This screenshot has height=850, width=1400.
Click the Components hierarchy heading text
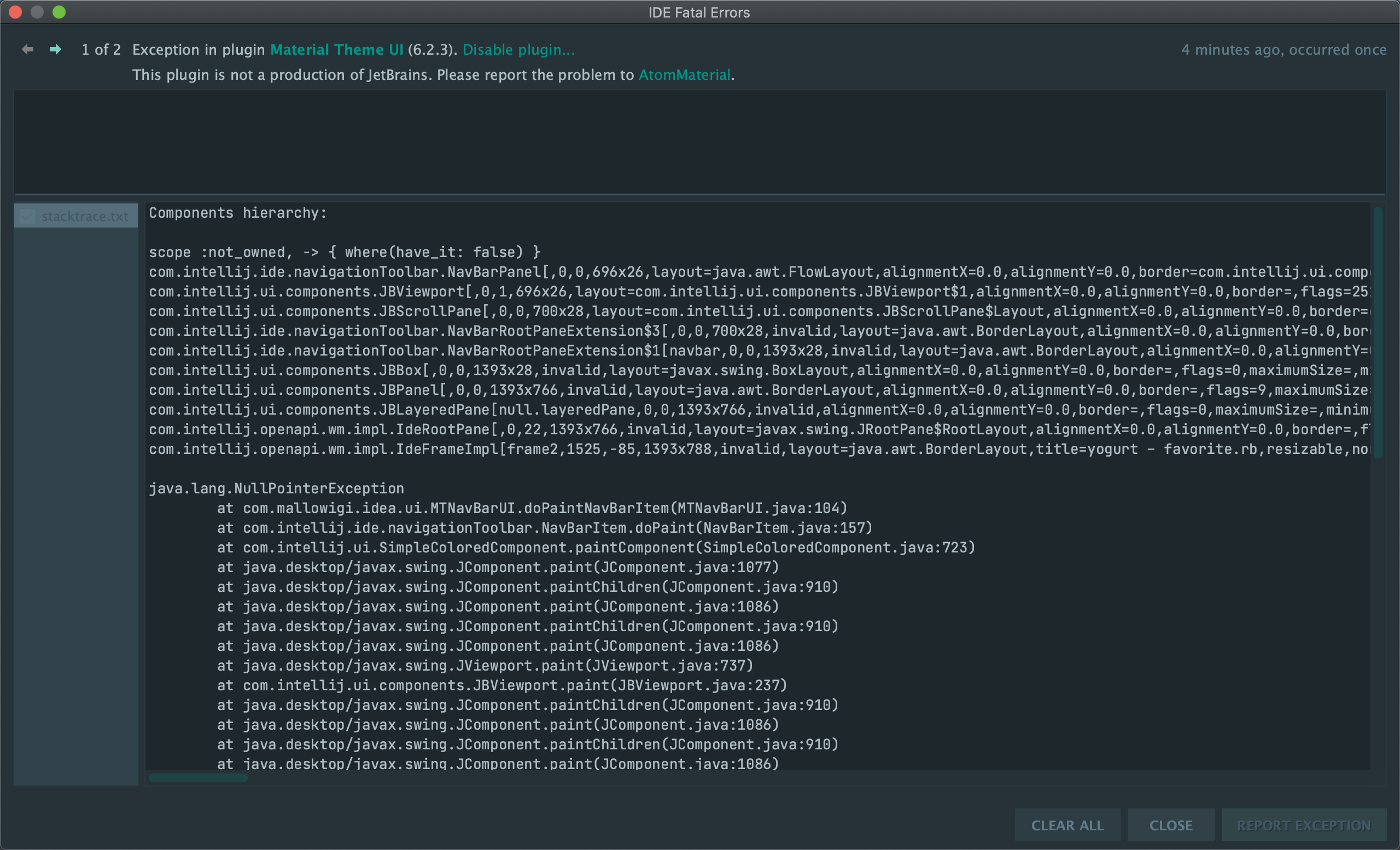point(237,212)
